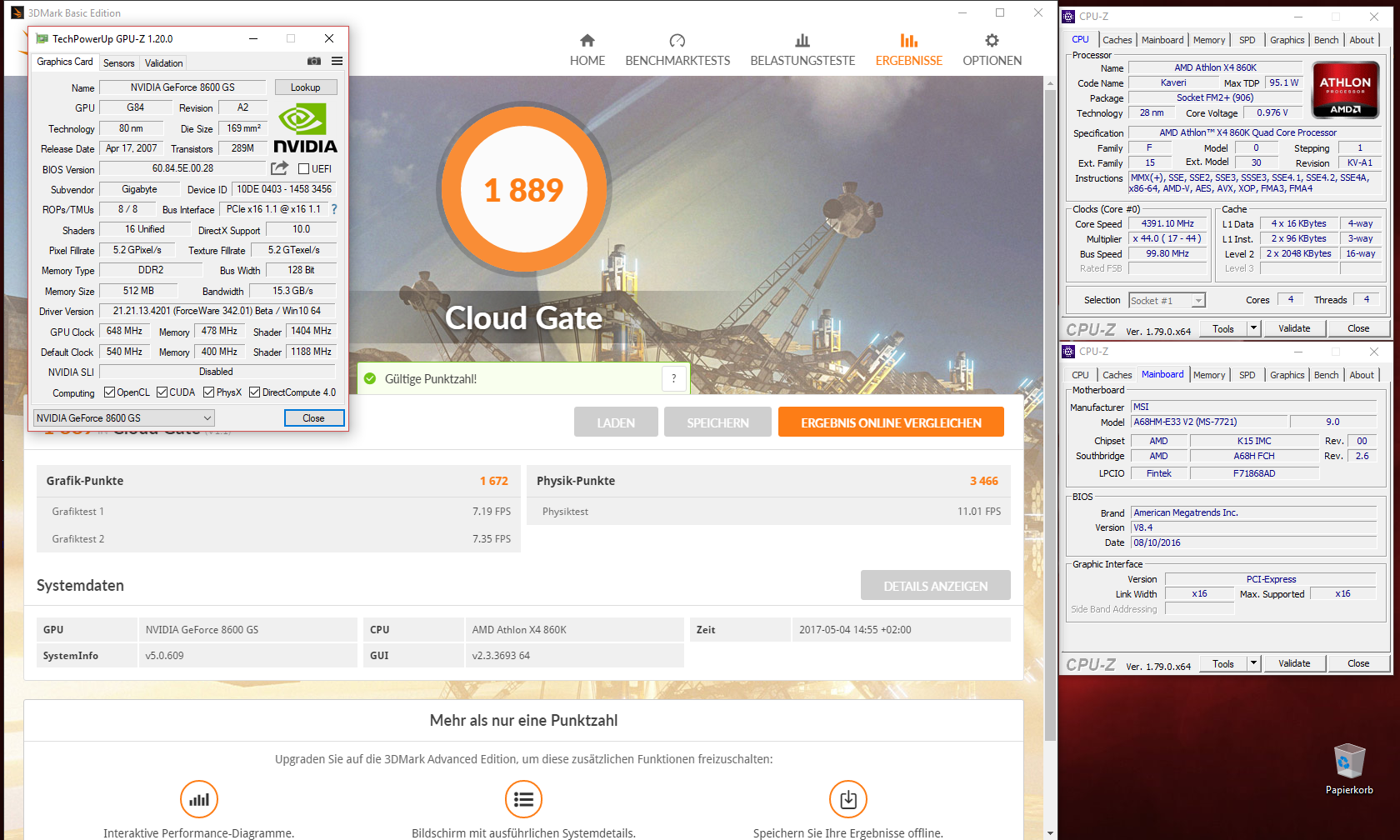The image size is (1400, 840).
Task: Click the Physiktest 11.01 FPS row
Action: tap(768, 512)
